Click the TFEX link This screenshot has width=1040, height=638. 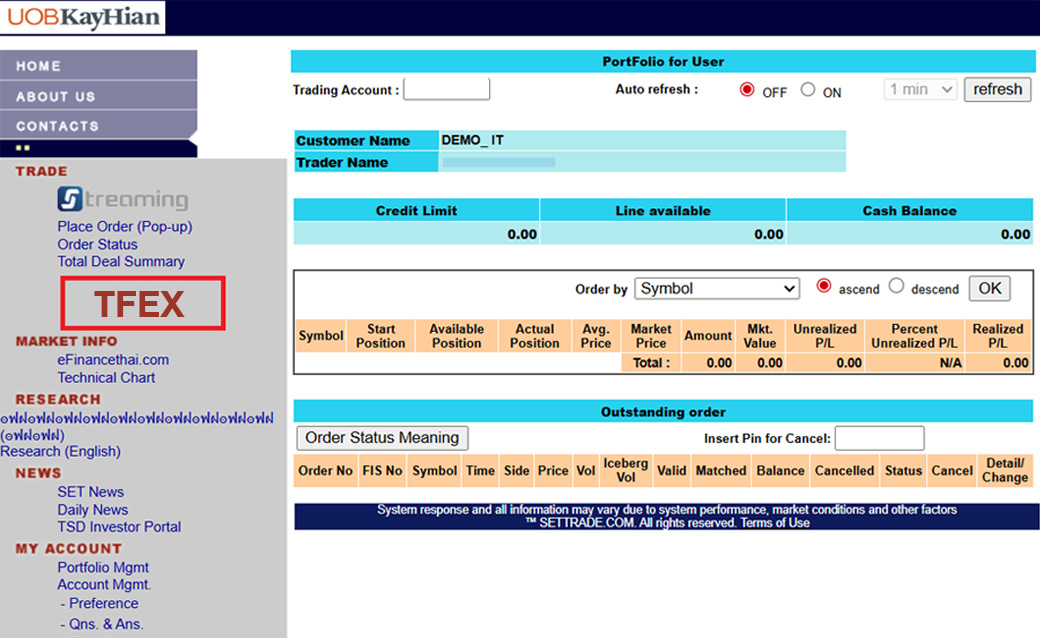click(143, 304)
